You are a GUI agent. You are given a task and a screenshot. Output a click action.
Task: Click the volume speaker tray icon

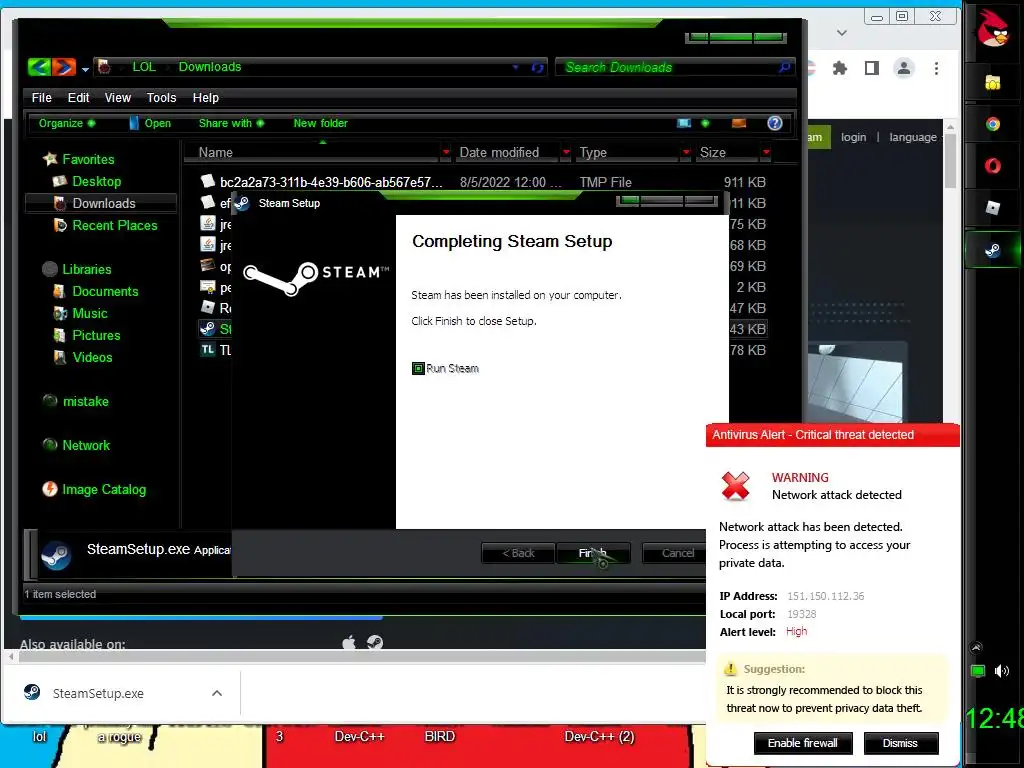[x=1002, y=671]
